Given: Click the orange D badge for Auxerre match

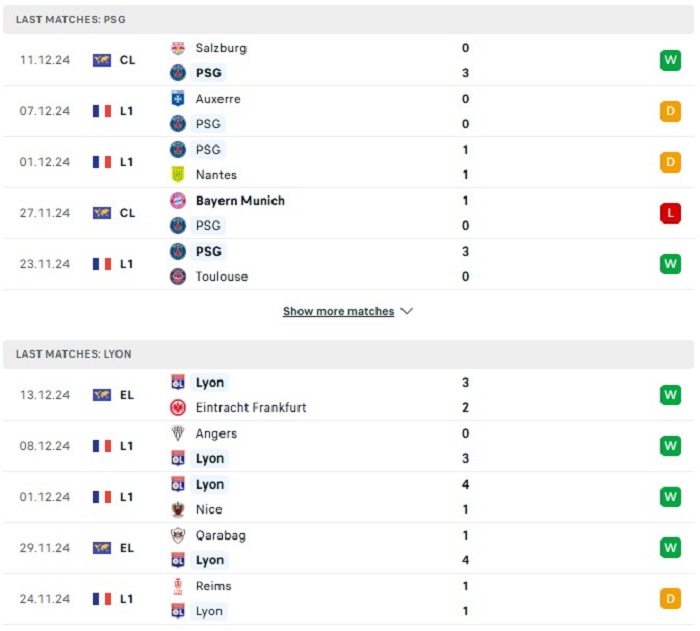Looking at the screenshot, I should [x=670, y=111].
